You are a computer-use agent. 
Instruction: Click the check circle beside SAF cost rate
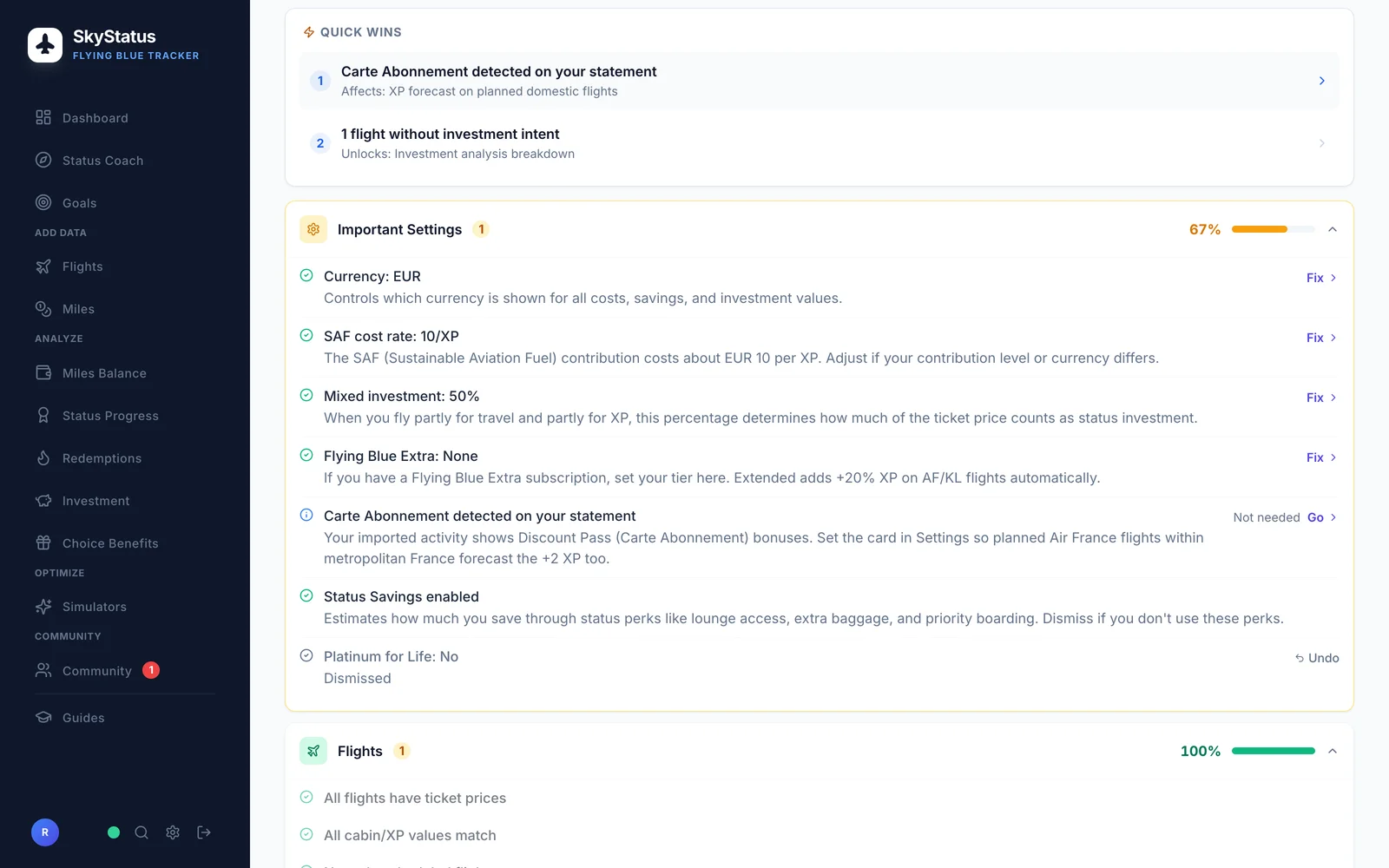(306, 335)
